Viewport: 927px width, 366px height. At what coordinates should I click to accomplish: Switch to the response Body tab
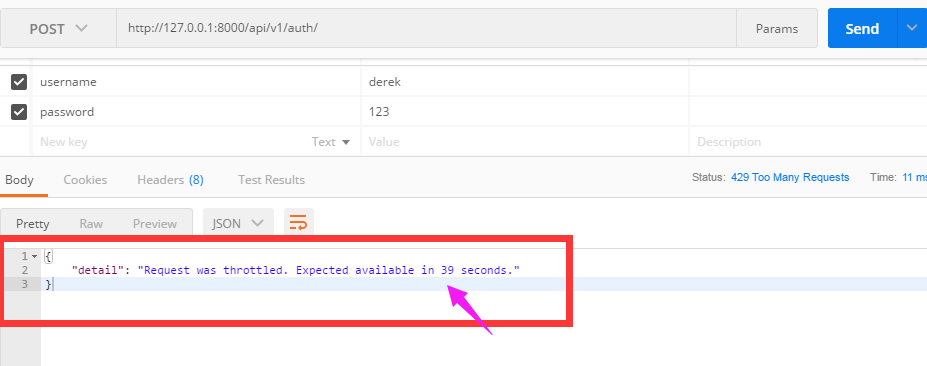pyautogui.click(x=20, y=180)
